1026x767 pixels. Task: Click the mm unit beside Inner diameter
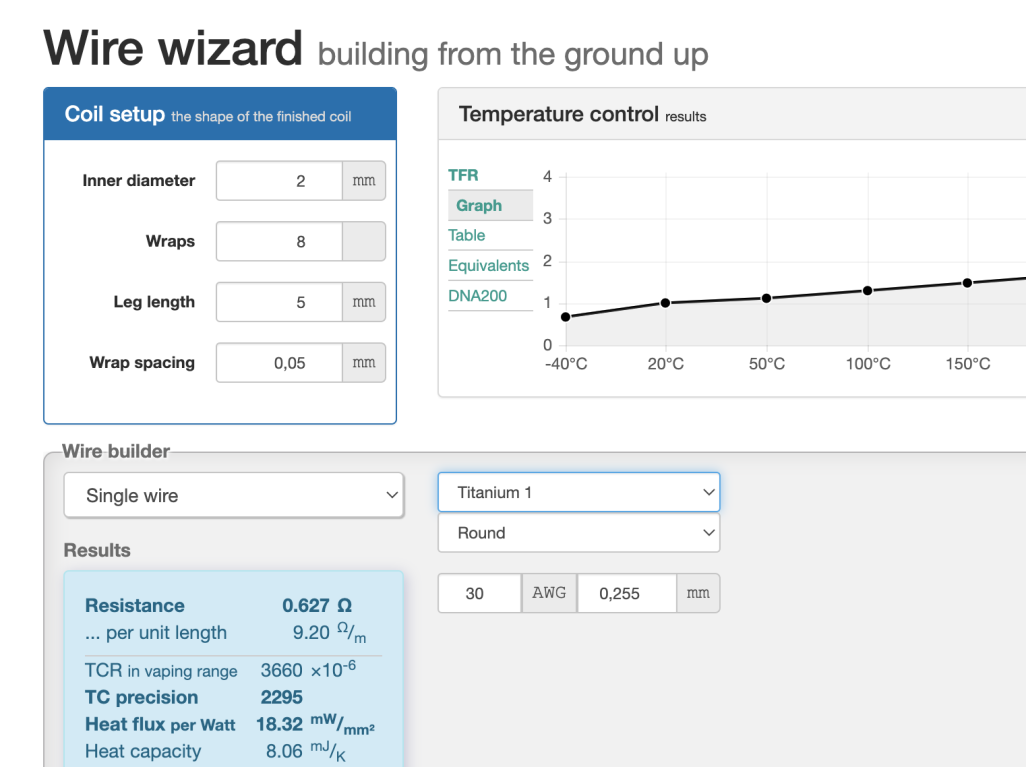tap(364, 181)
